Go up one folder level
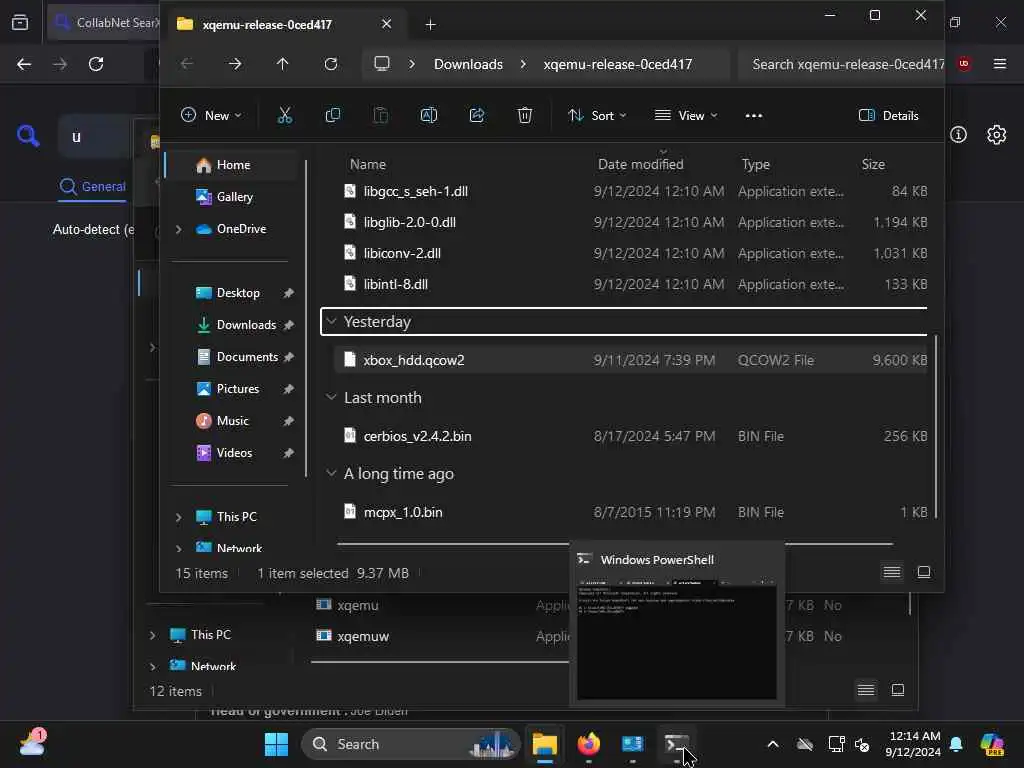The image size is (1024, 768). (282, 64)
